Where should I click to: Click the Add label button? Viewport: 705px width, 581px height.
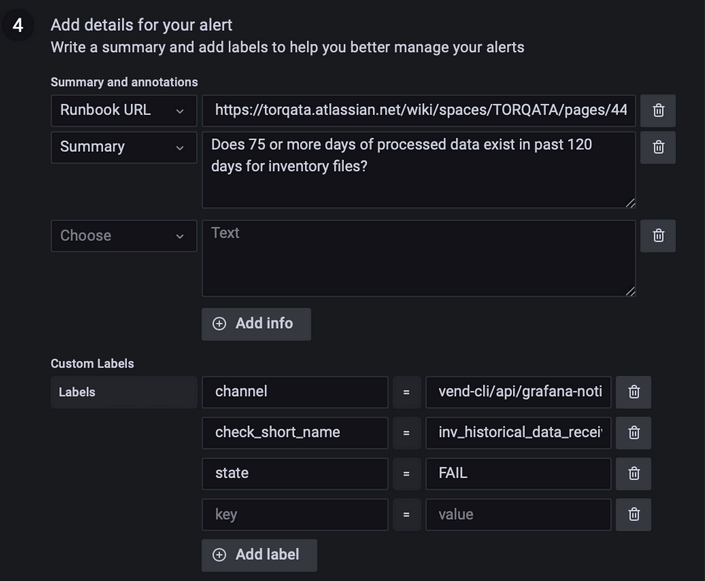click(259, 555)
